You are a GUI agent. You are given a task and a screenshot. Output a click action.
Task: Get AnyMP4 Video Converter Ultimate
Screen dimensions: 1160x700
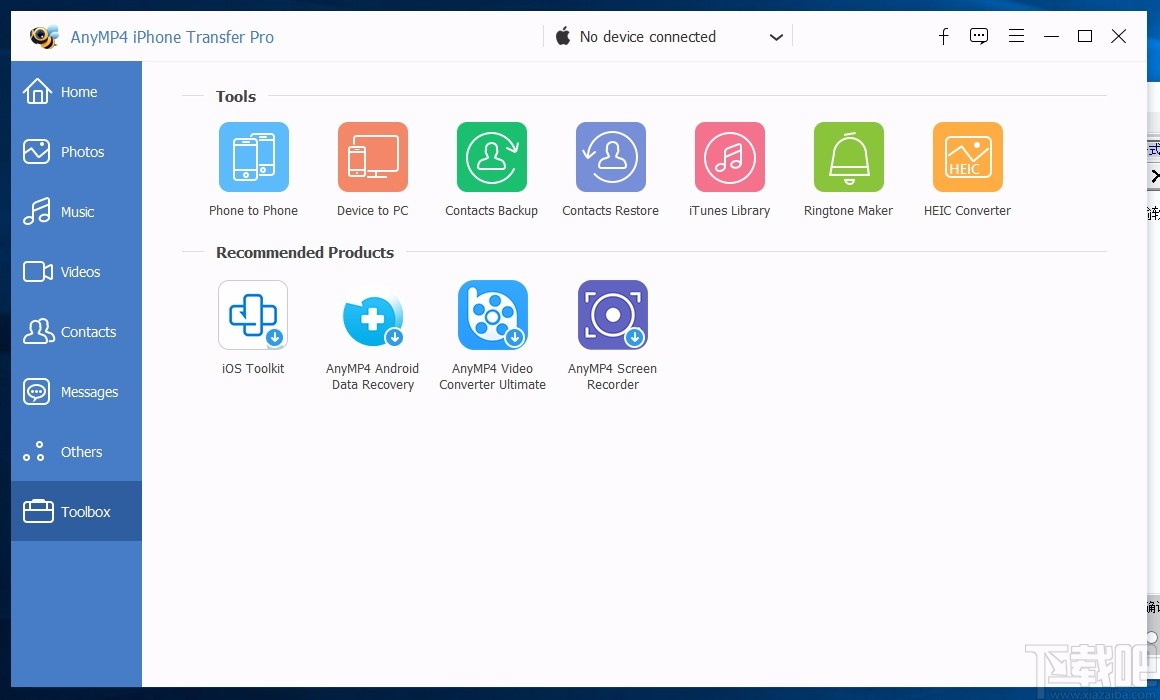coord(493,314)
